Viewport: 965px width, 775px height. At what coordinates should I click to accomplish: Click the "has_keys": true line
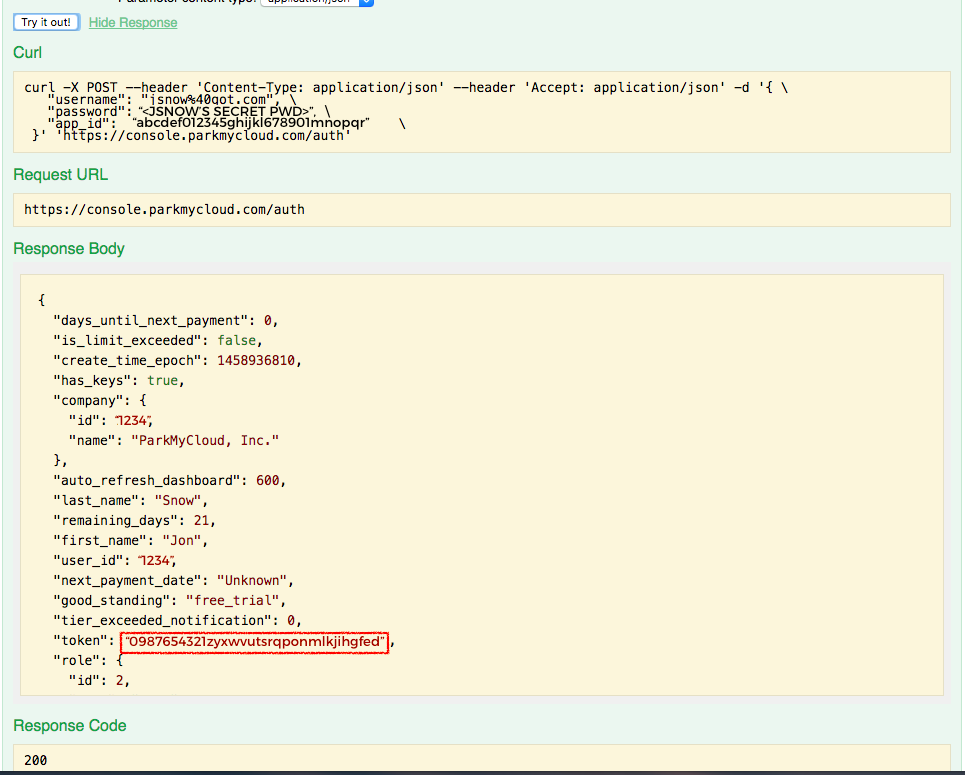(119, 380)
